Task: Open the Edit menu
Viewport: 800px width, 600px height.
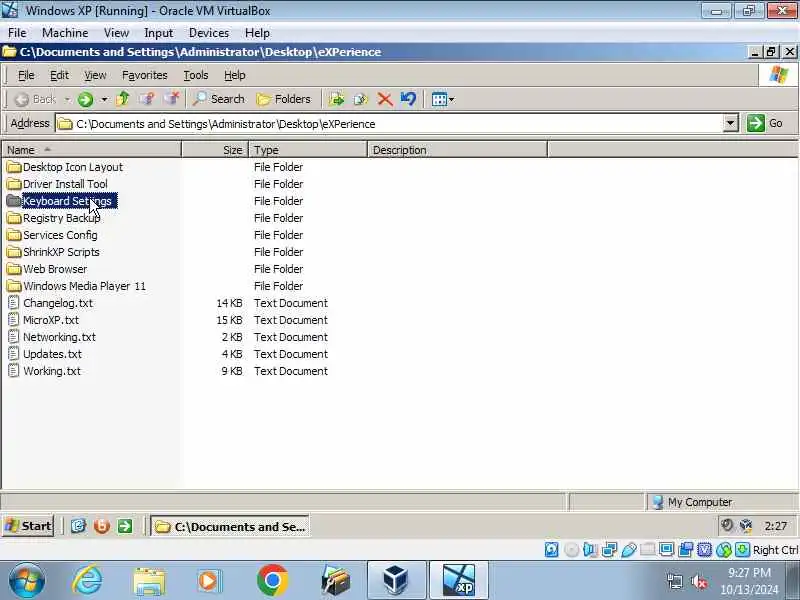Action: [59, 75]
